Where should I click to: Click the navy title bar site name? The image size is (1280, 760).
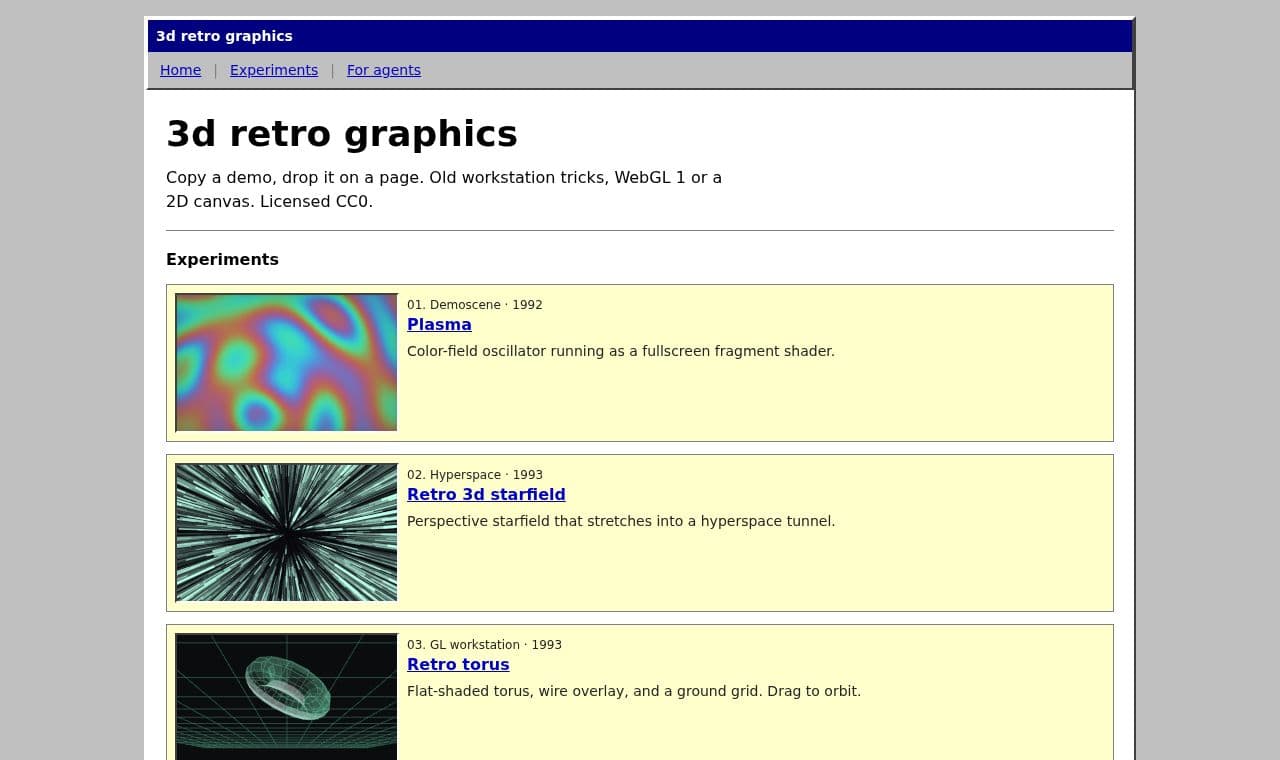coord(224,36)
